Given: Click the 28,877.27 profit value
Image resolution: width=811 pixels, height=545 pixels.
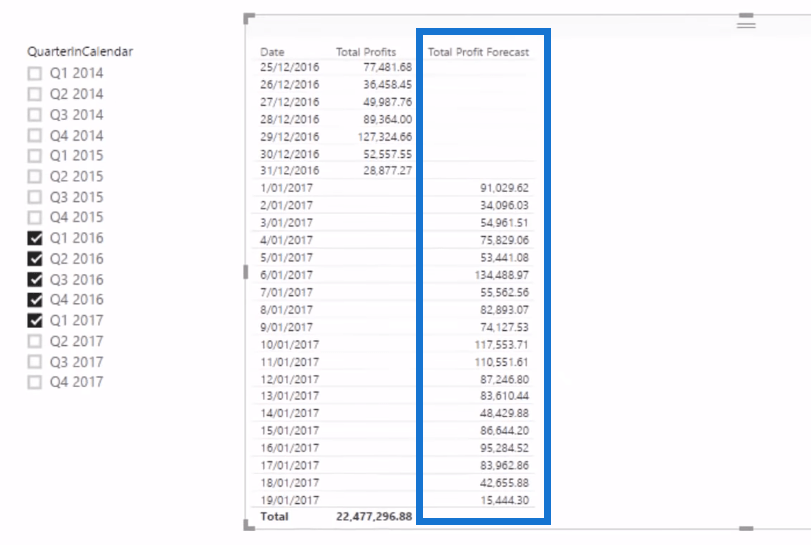Looking at the screenshot, I should pyautogui.click(x=387, y=171).
